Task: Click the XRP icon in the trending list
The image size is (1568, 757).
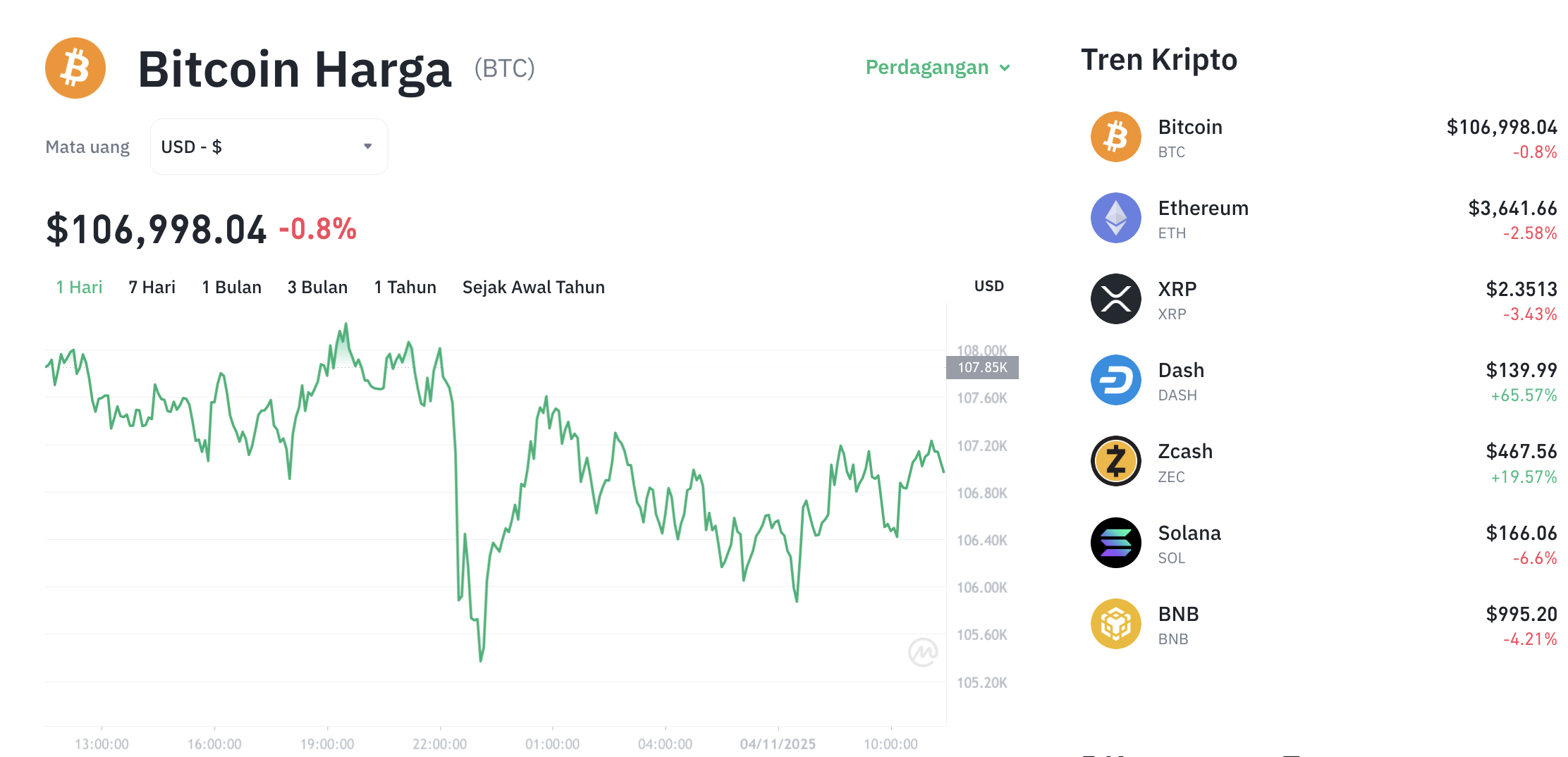Action: click(1116, 300)
